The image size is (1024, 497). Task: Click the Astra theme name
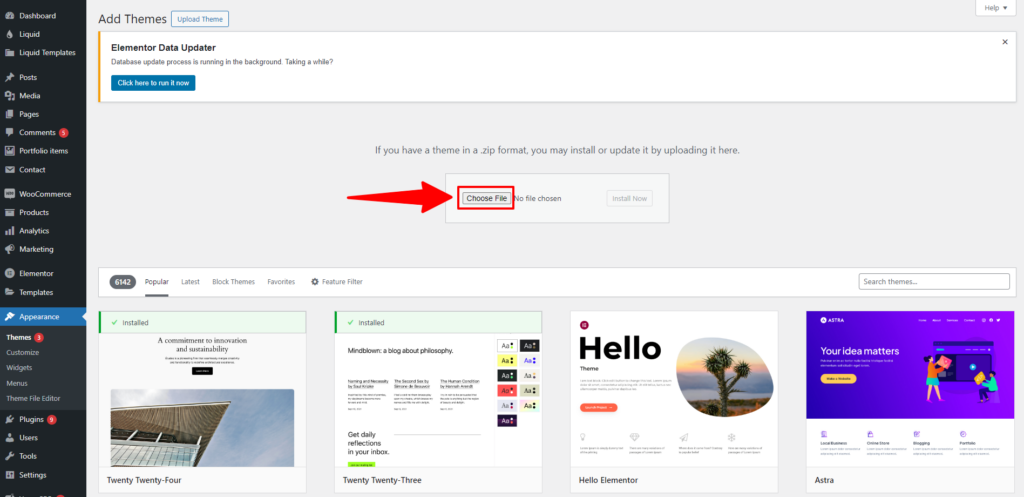pyautogui.click(x=824, y=480)
